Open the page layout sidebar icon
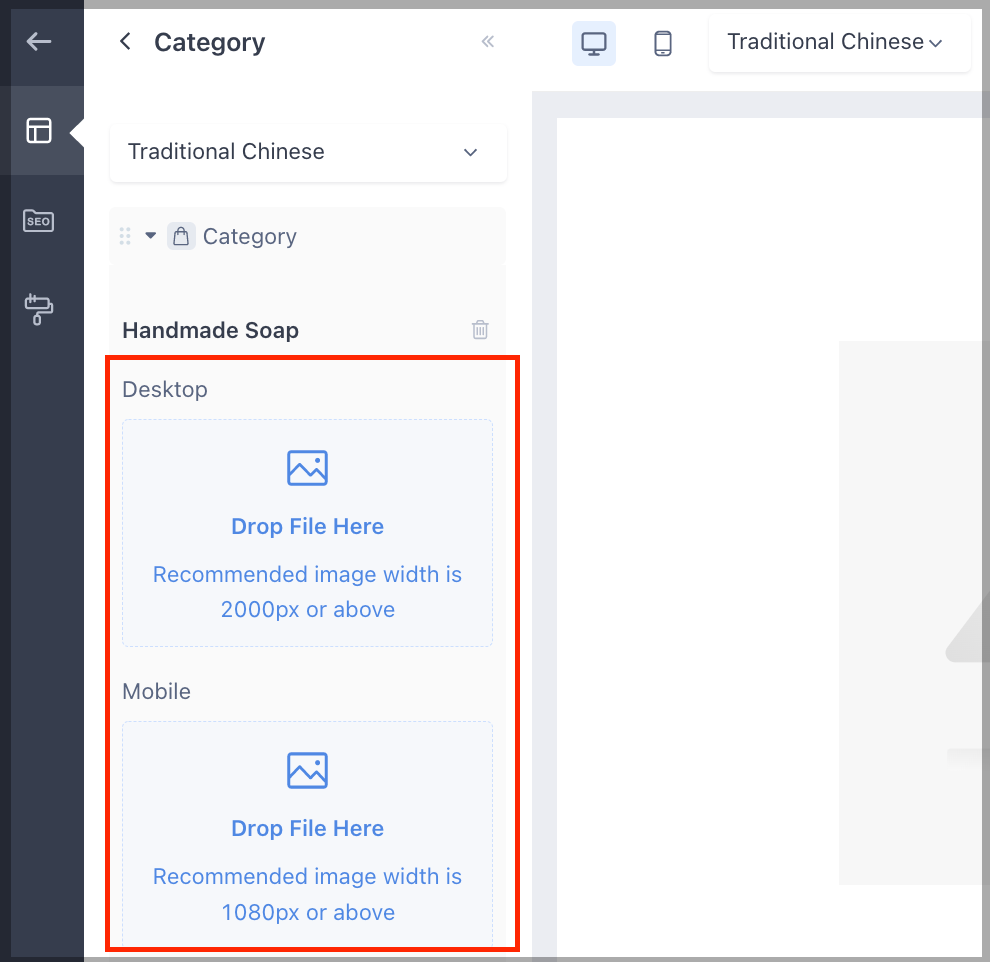 (39, 131)
